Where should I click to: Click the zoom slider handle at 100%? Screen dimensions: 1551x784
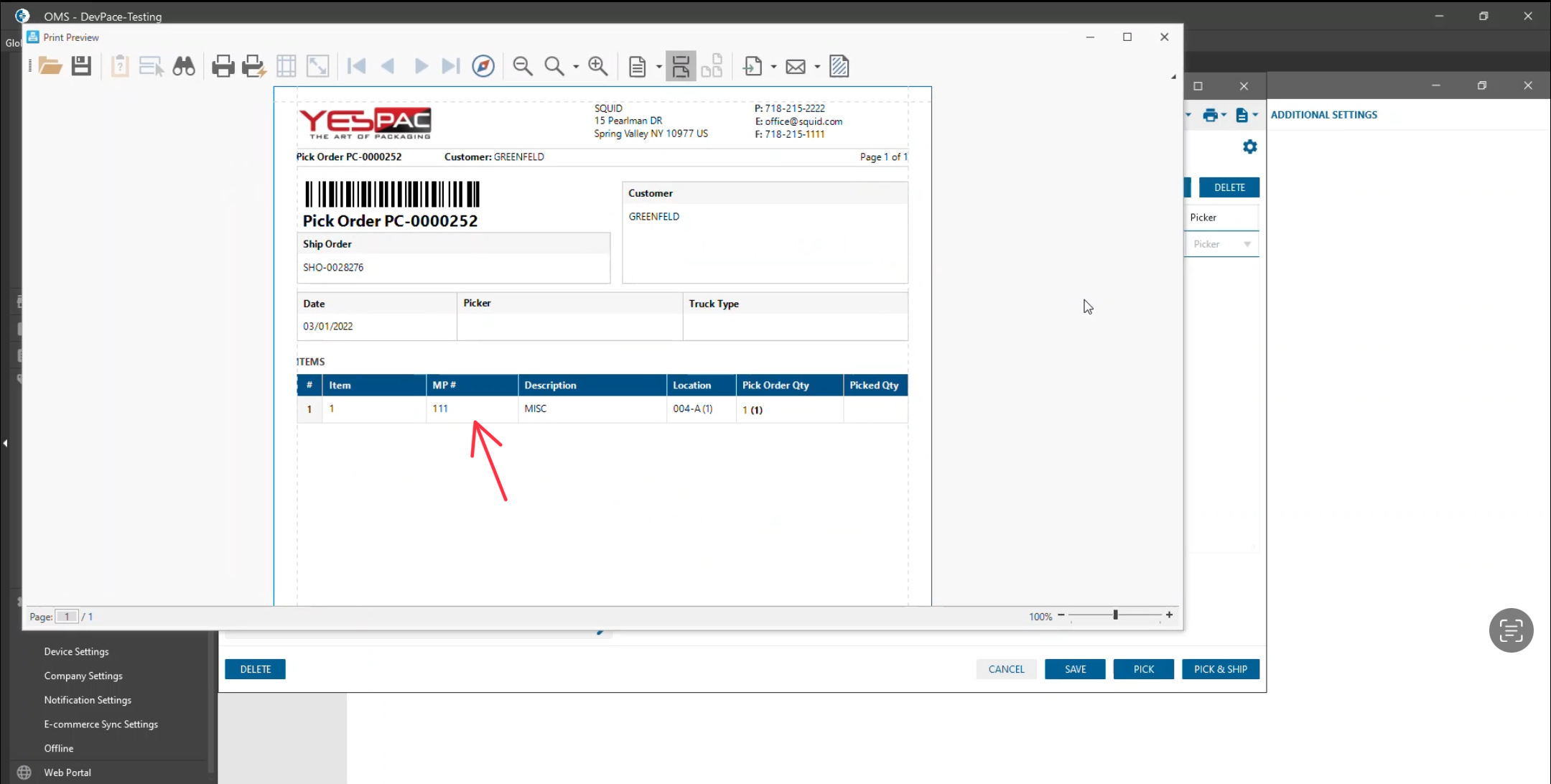(1115, 615)
